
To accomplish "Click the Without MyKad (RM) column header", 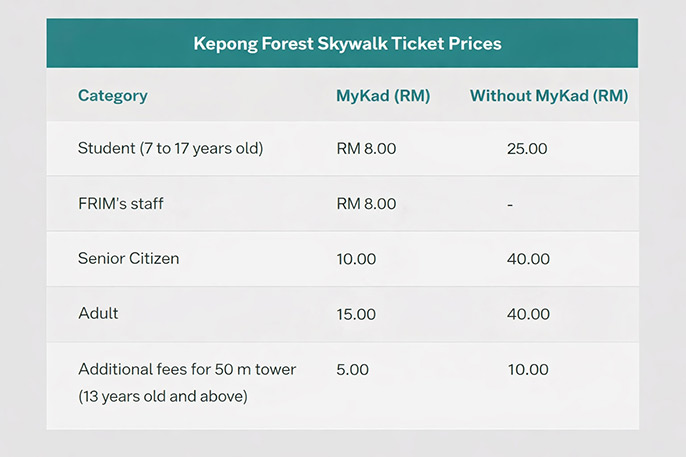I will (549, 96).
